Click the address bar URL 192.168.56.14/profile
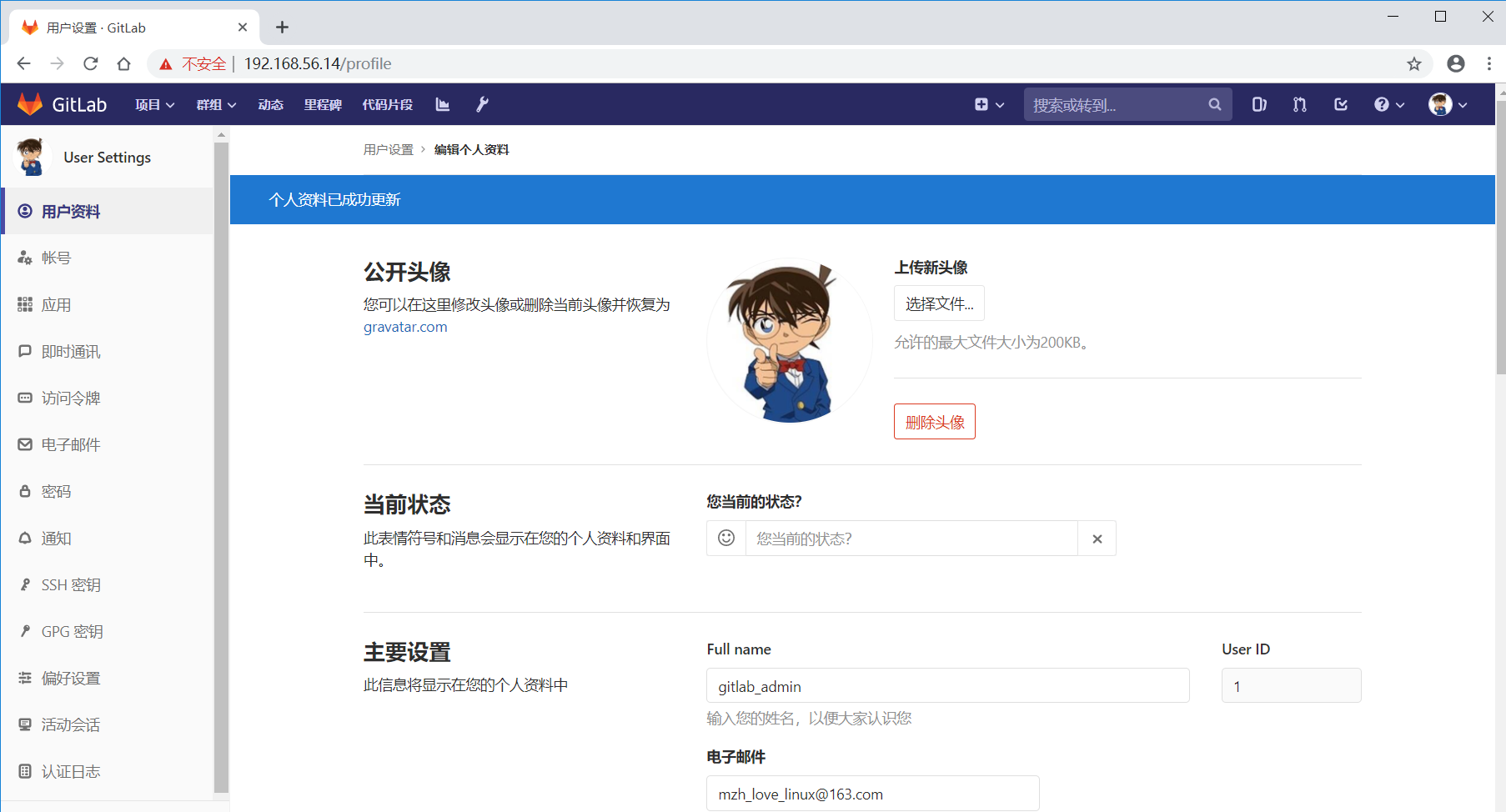Image resolution: width=1506 pixels, height=812 pixels. click(x=318, y=63)
